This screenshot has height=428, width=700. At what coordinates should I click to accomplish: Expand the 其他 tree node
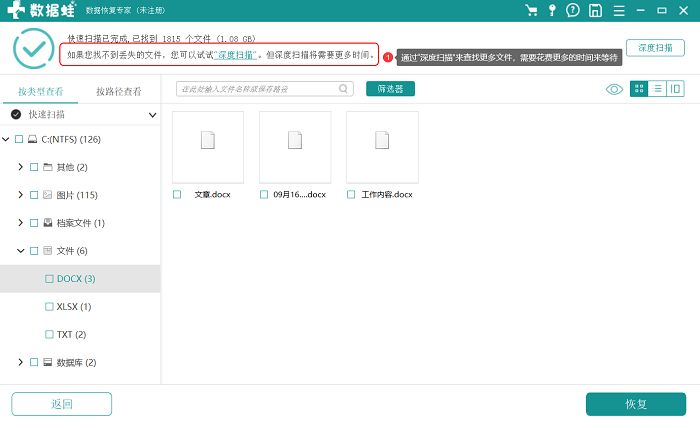pyautogui.click(x=21, y=167)
